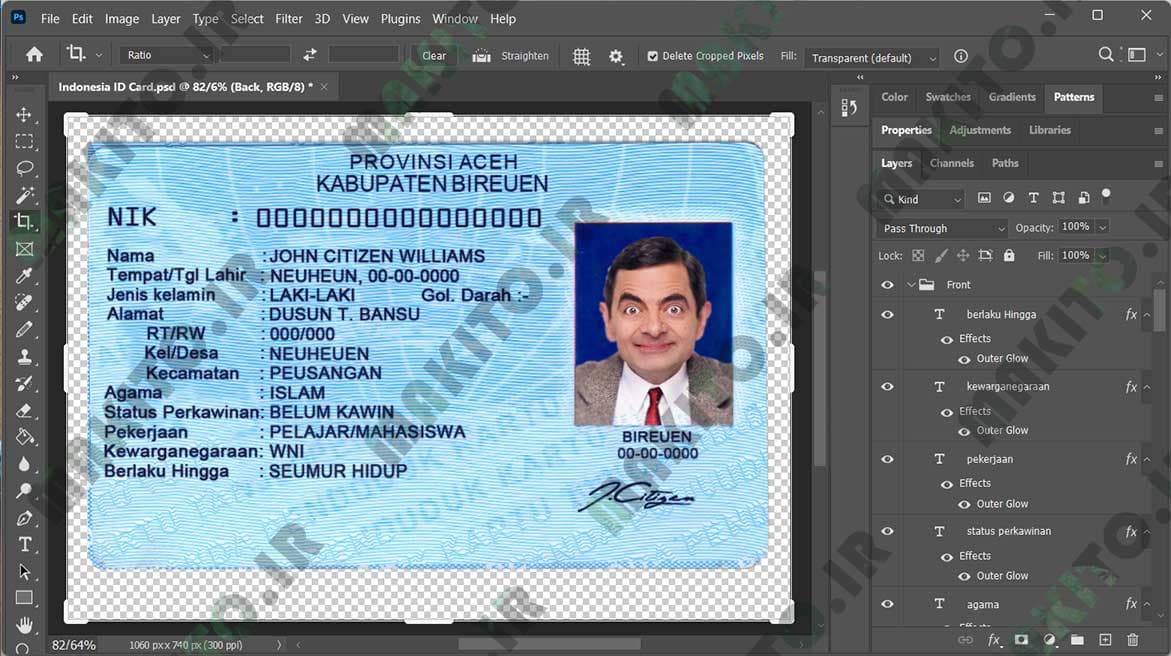Screen dimensions: 1171x656
Task: Select the Eyedropper tool
Action: [24, 276]
